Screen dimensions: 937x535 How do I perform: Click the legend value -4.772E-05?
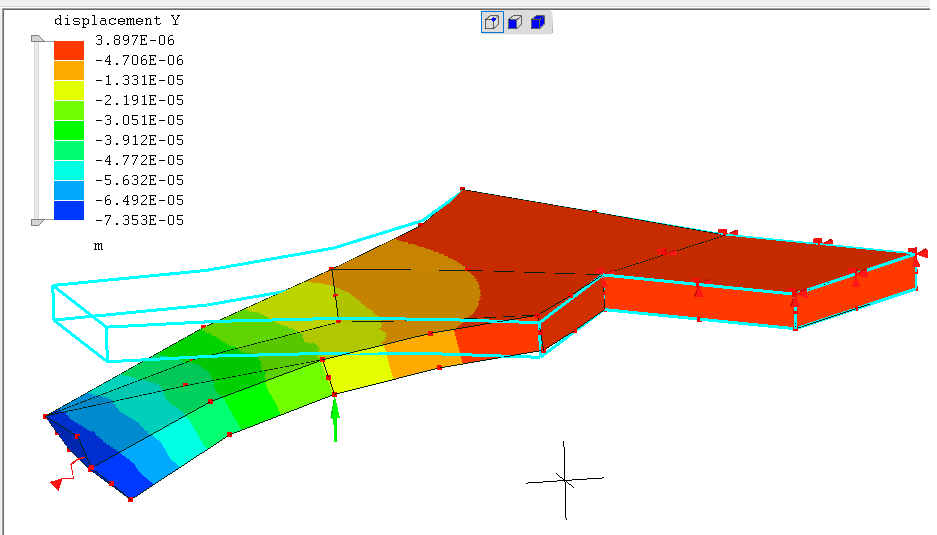139,160
